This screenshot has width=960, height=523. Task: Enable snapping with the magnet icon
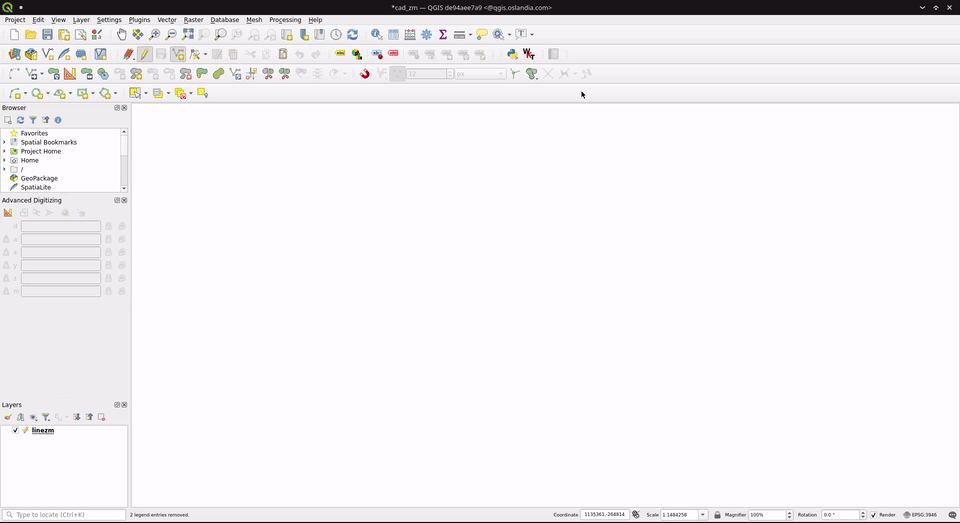[365, 73]
